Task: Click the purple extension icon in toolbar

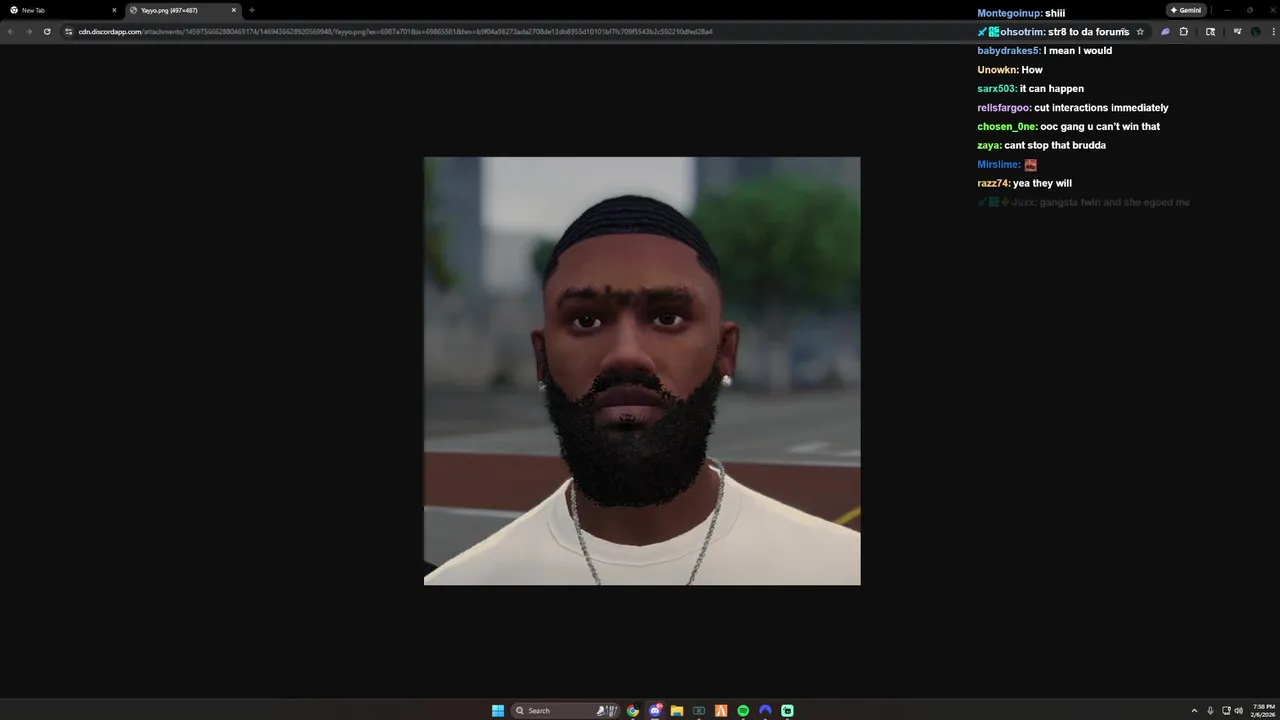Action: coord(1165,32)
